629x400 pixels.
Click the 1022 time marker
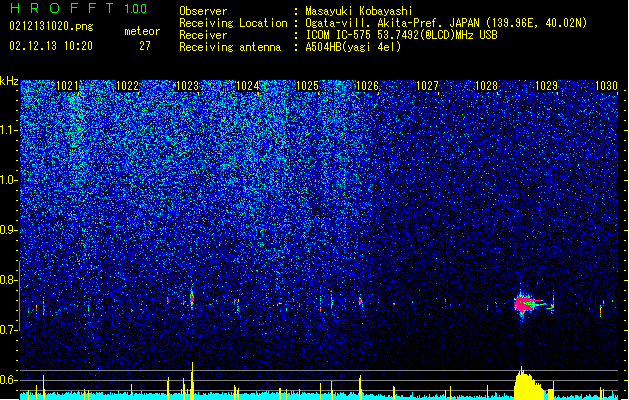pos(127,86)
